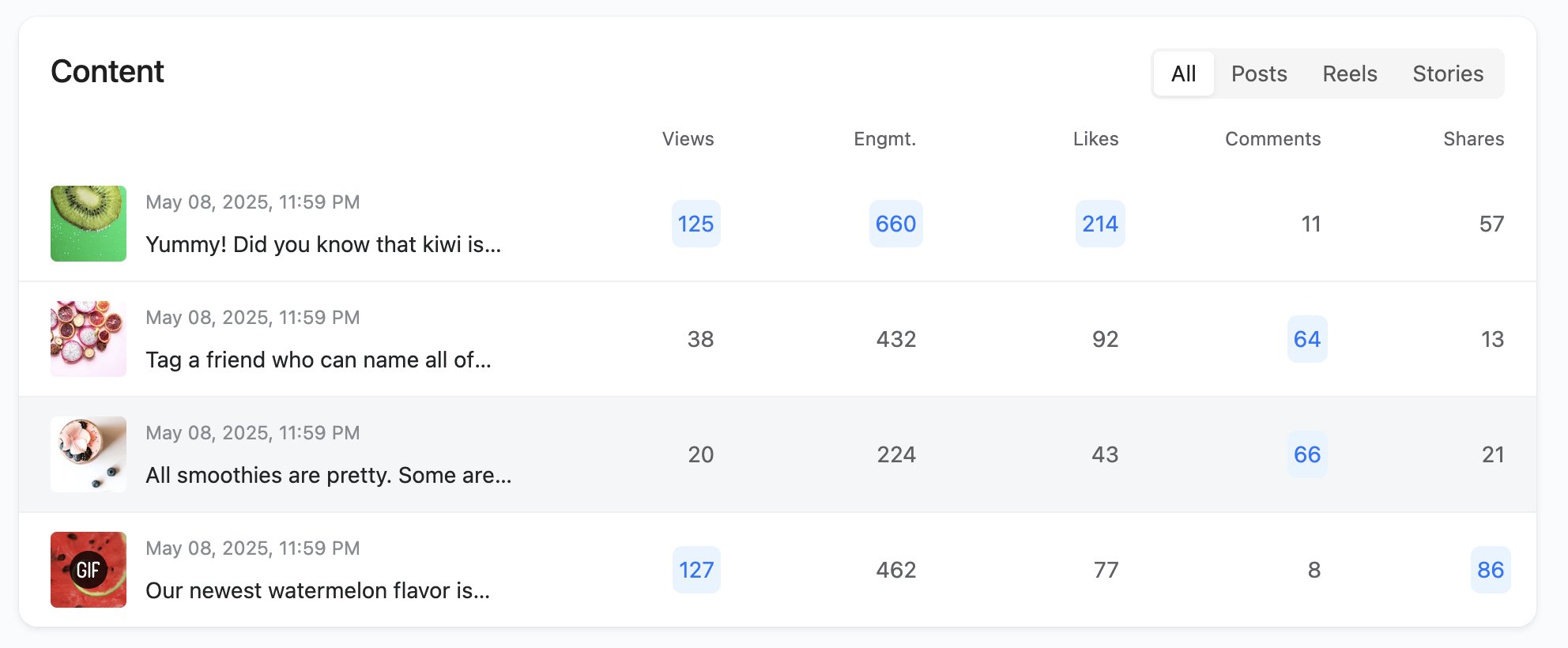Click the highlighted 660 engagement value
This screenshot has width=1568, height=648.
pos(895,224)
